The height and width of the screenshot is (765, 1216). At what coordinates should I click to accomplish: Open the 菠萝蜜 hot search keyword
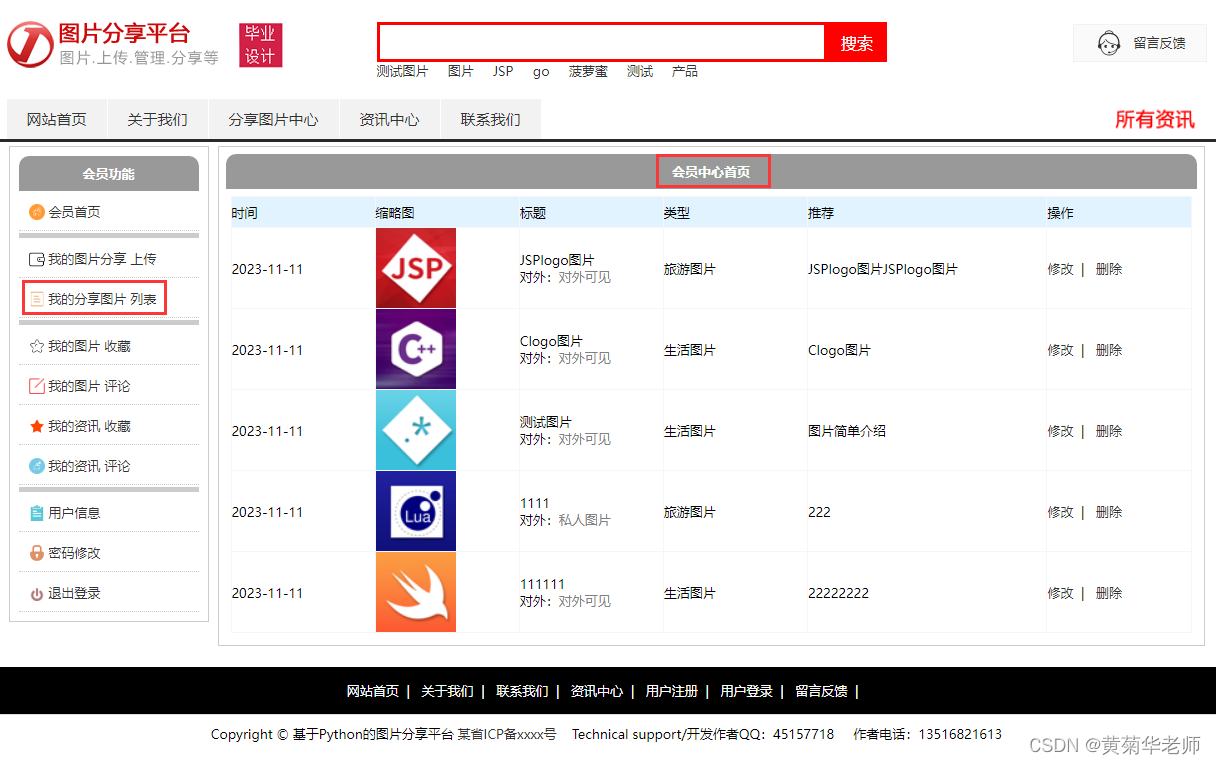click(x=587, y=71)
